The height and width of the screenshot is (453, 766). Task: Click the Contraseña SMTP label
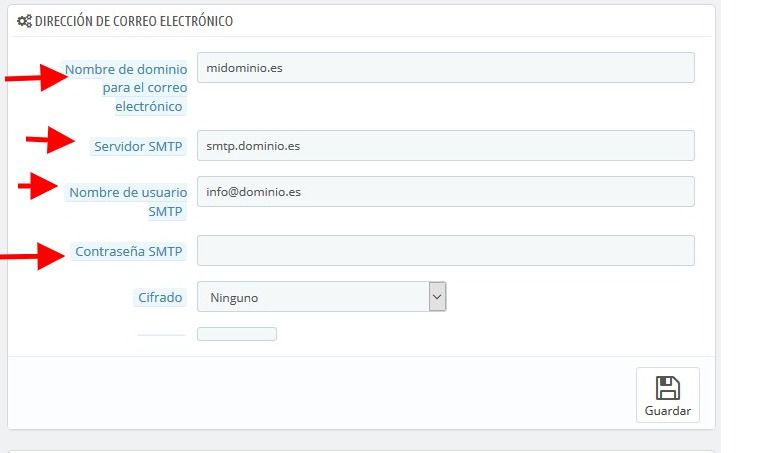click(128, 252)
